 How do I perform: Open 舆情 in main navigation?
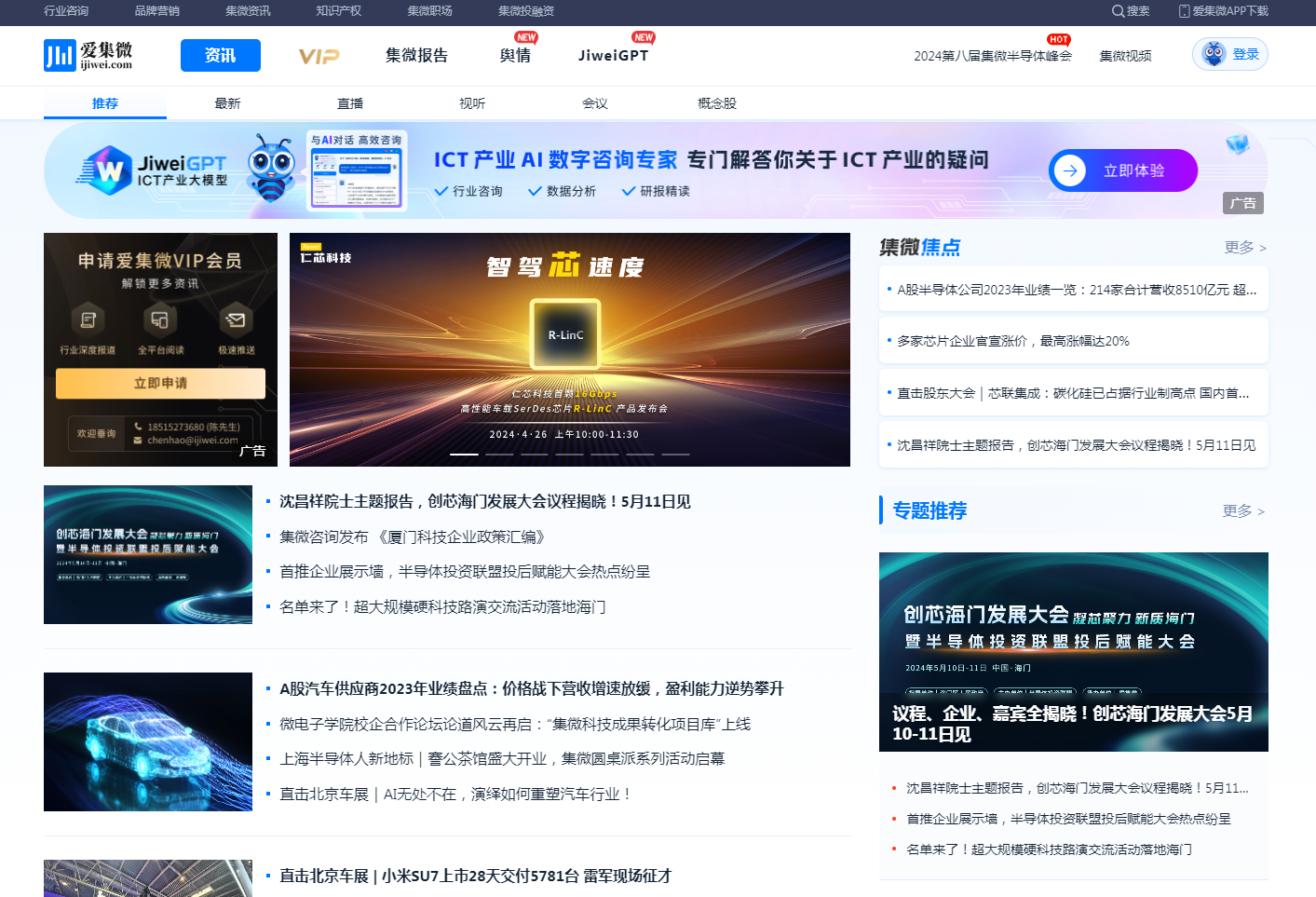pyautogui.click(x=515, y=55)
